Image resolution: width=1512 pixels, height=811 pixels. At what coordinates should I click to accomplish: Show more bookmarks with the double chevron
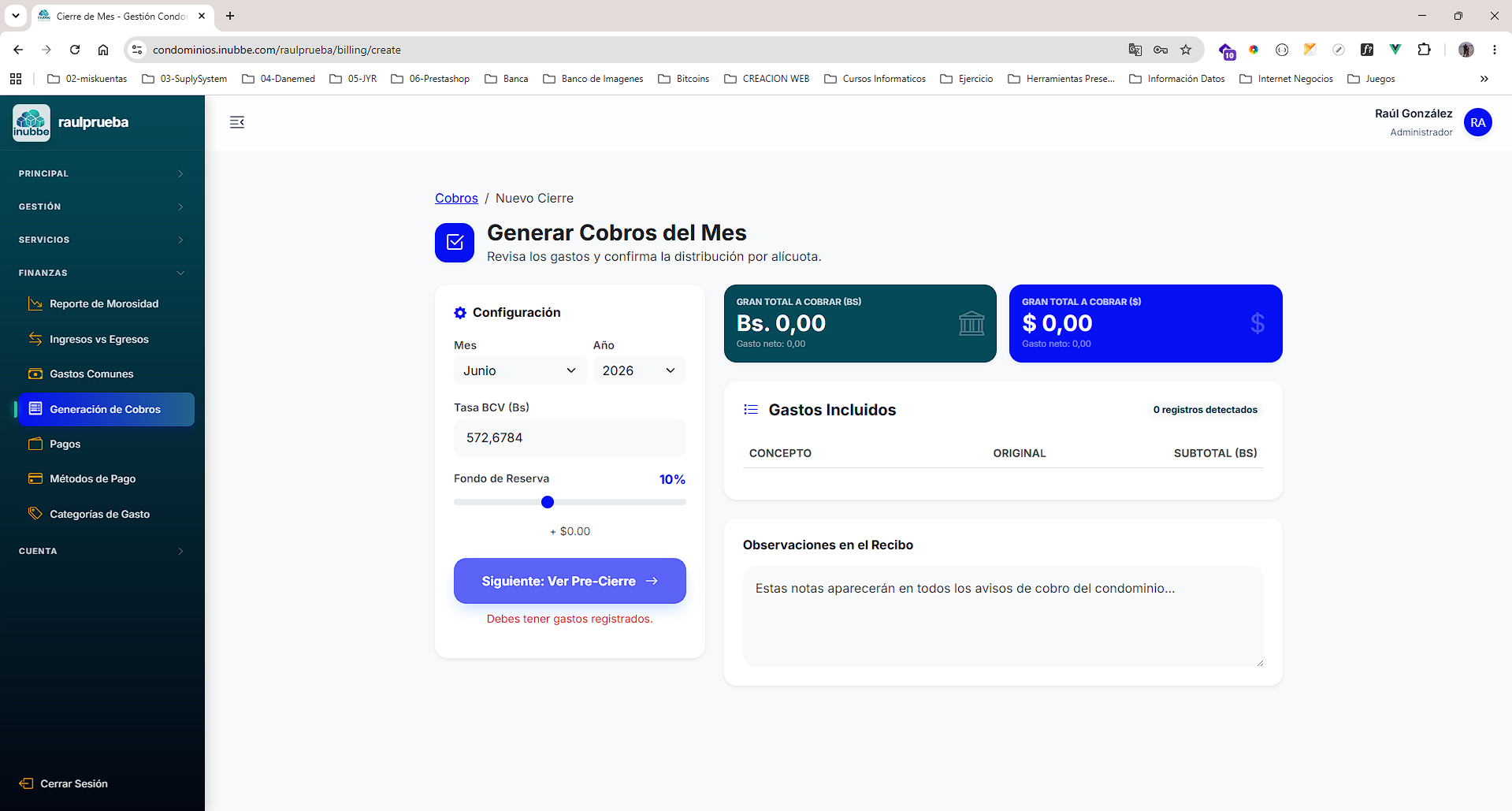coord(1484,79)
